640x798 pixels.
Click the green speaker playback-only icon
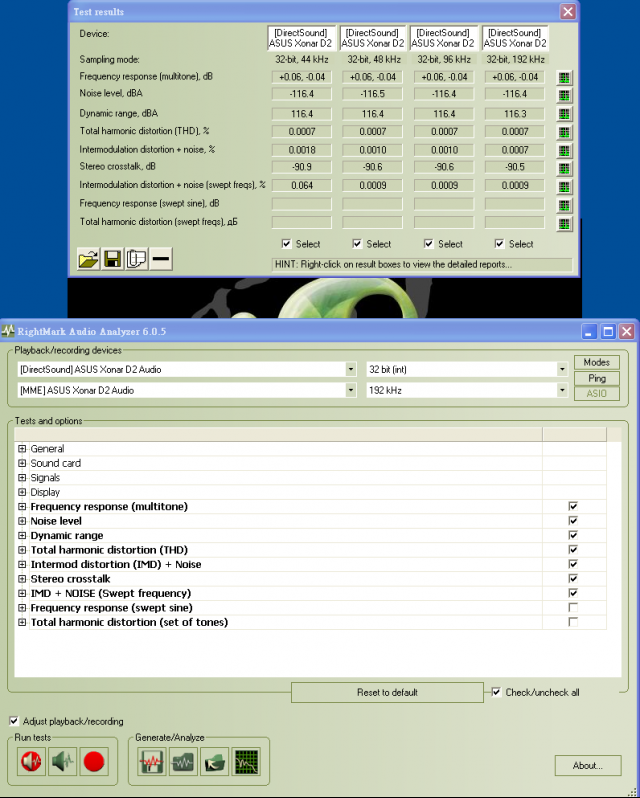[62, 761]
